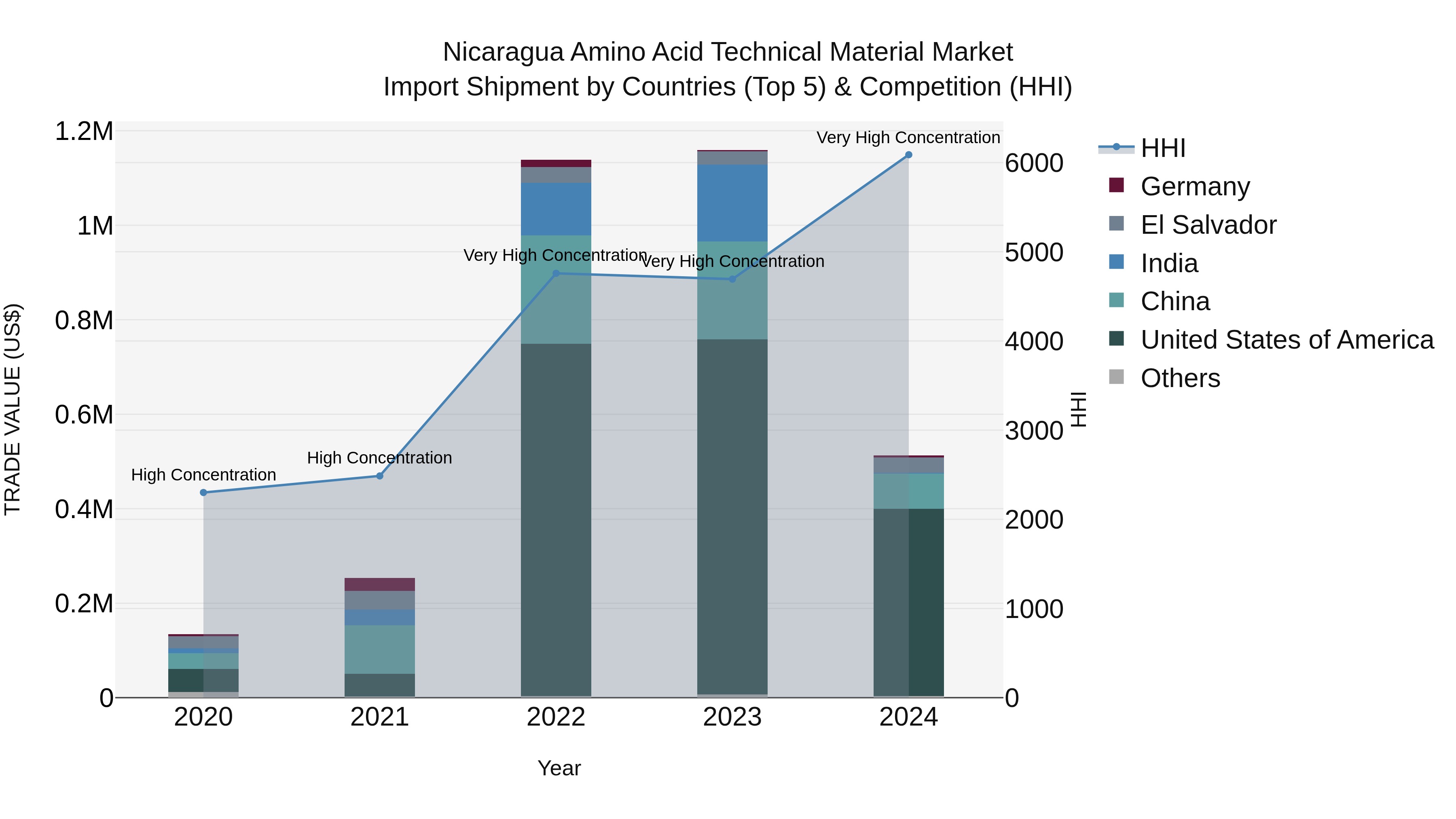The height and width of the screenshot is (819, 1456).
Task: Toggle the Germany legend entry
Action: [1180, 186]
